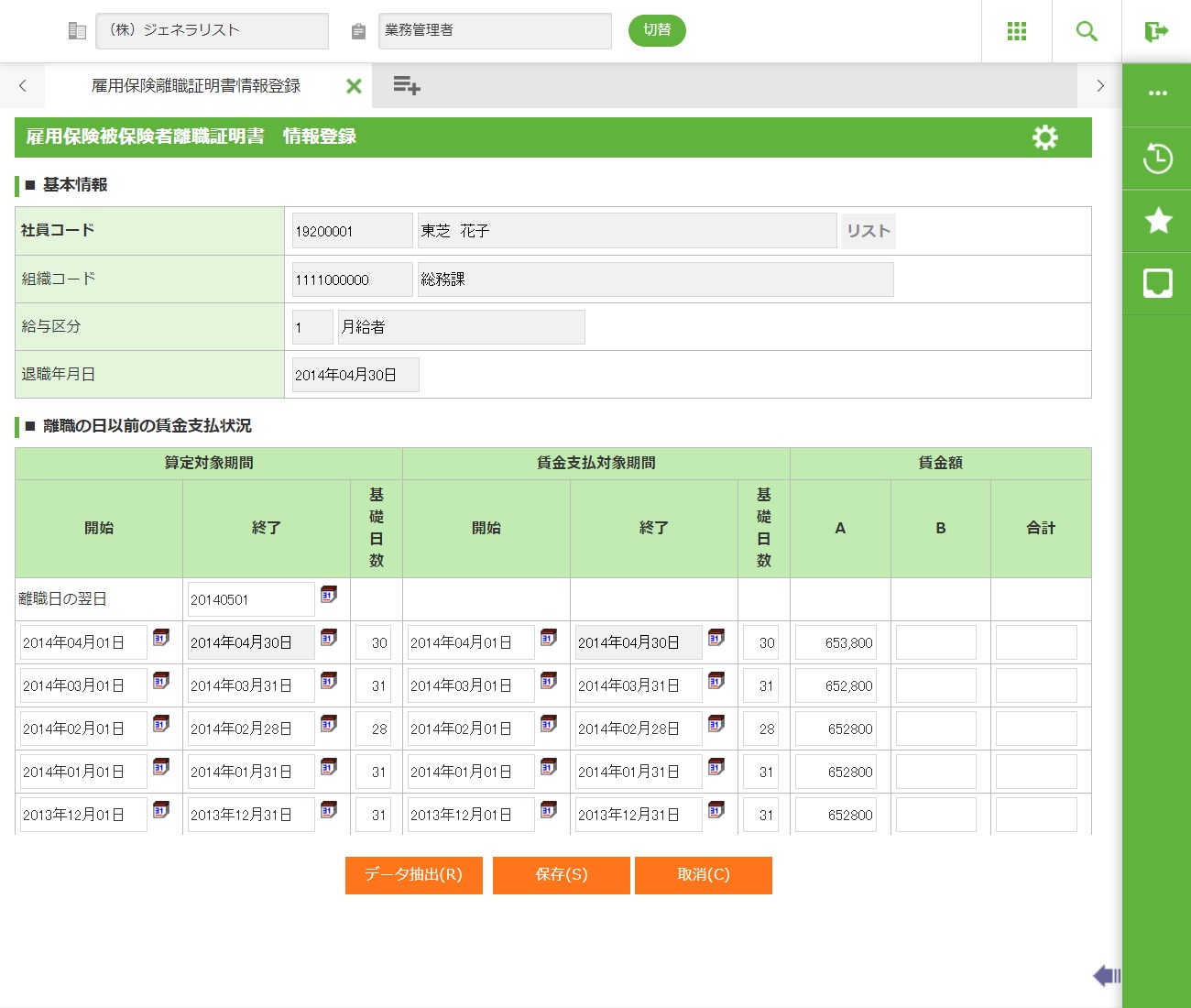
Task: Open the inbox tray icon in sidebar
Action: [x=1157, y=283]
